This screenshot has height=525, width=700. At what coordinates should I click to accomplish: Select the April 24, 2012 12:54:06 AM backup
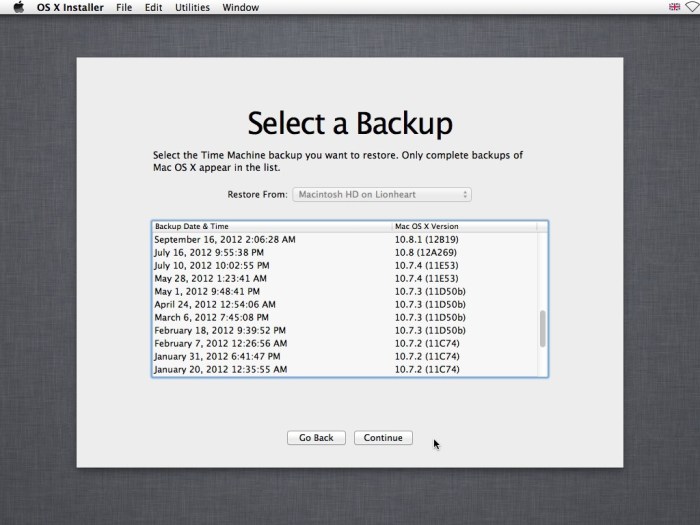coord(345,304)
